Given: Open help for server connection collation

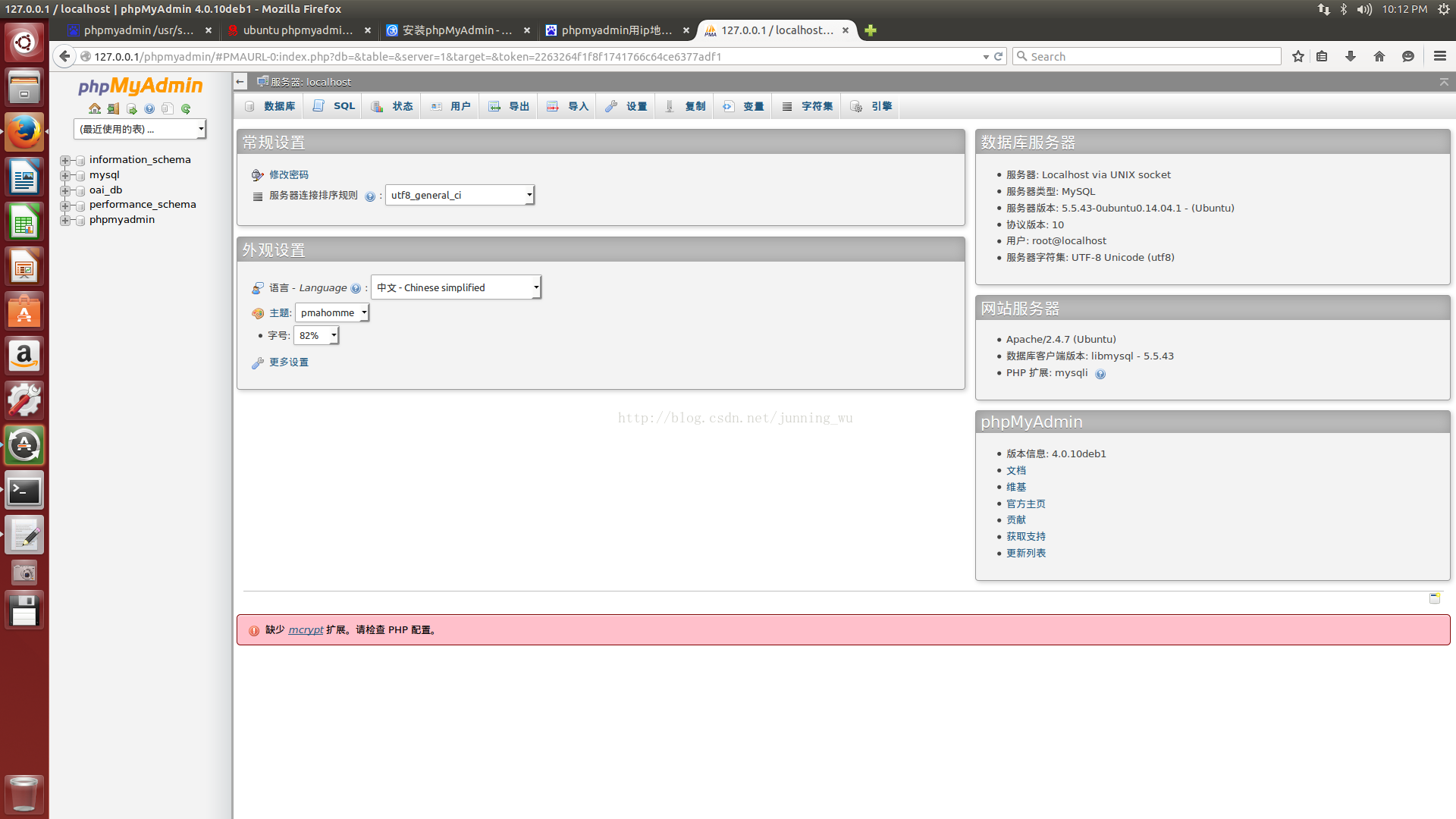Looking at the screenshot, I should tap(370, 196).
